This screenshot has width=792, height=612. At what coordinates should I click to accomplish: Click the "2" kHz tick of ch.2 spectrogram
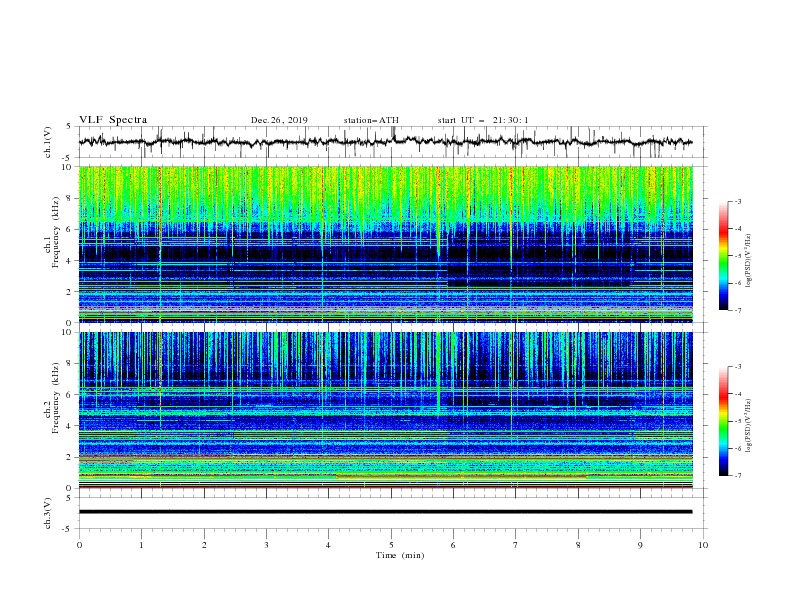70,457
